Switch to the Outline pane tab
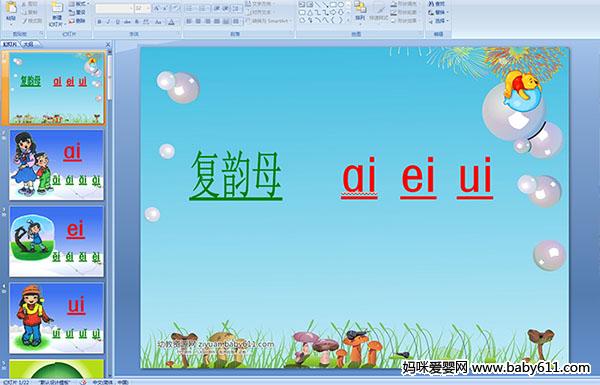 28,44
